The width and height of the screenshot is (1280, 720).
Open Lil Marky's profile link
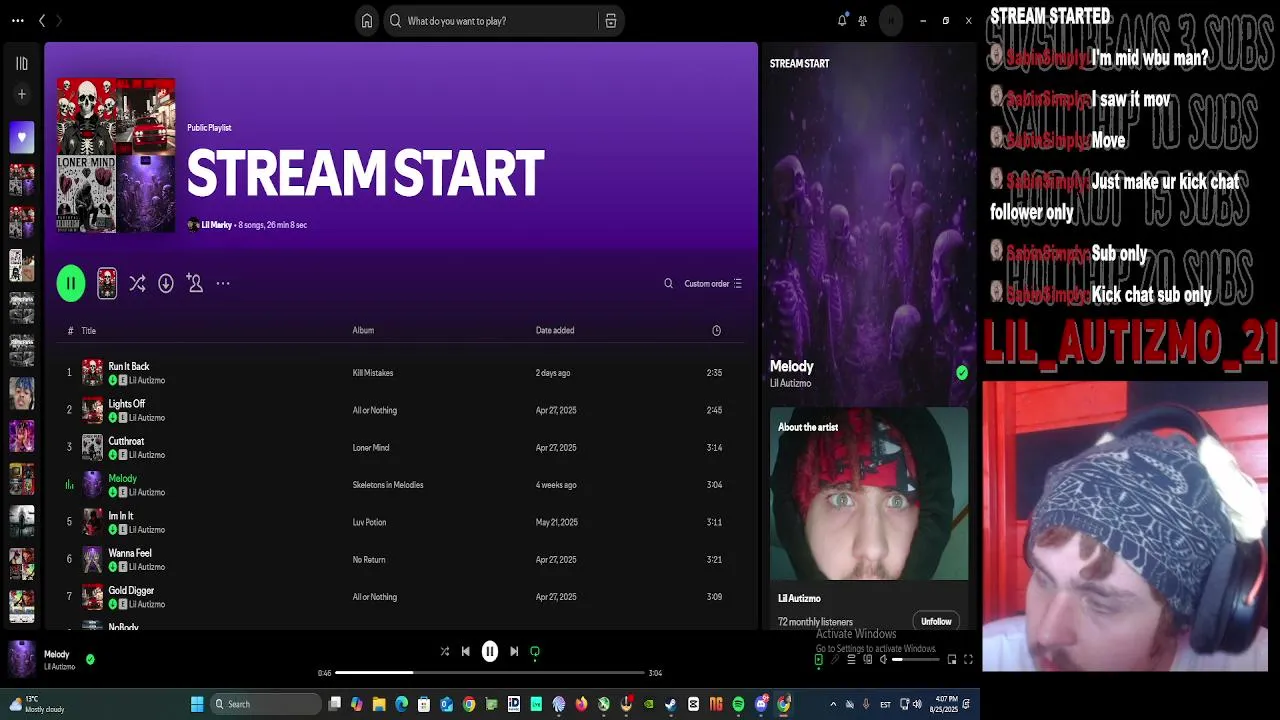tap(216, 225)
